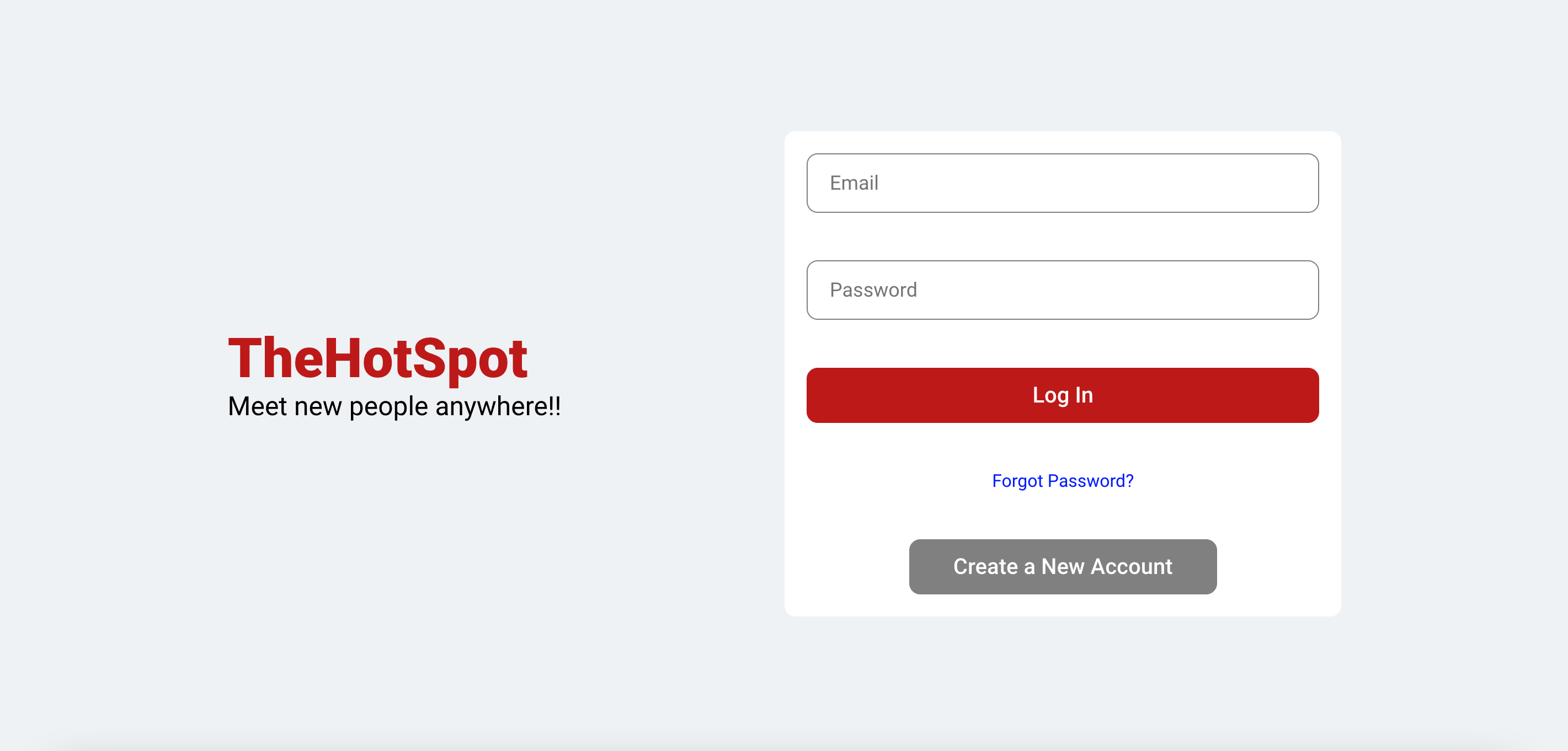This screenshot has height=751, width=1568.
Task: Open the Forgot Password? link
Action: (x=1062, y=481)
